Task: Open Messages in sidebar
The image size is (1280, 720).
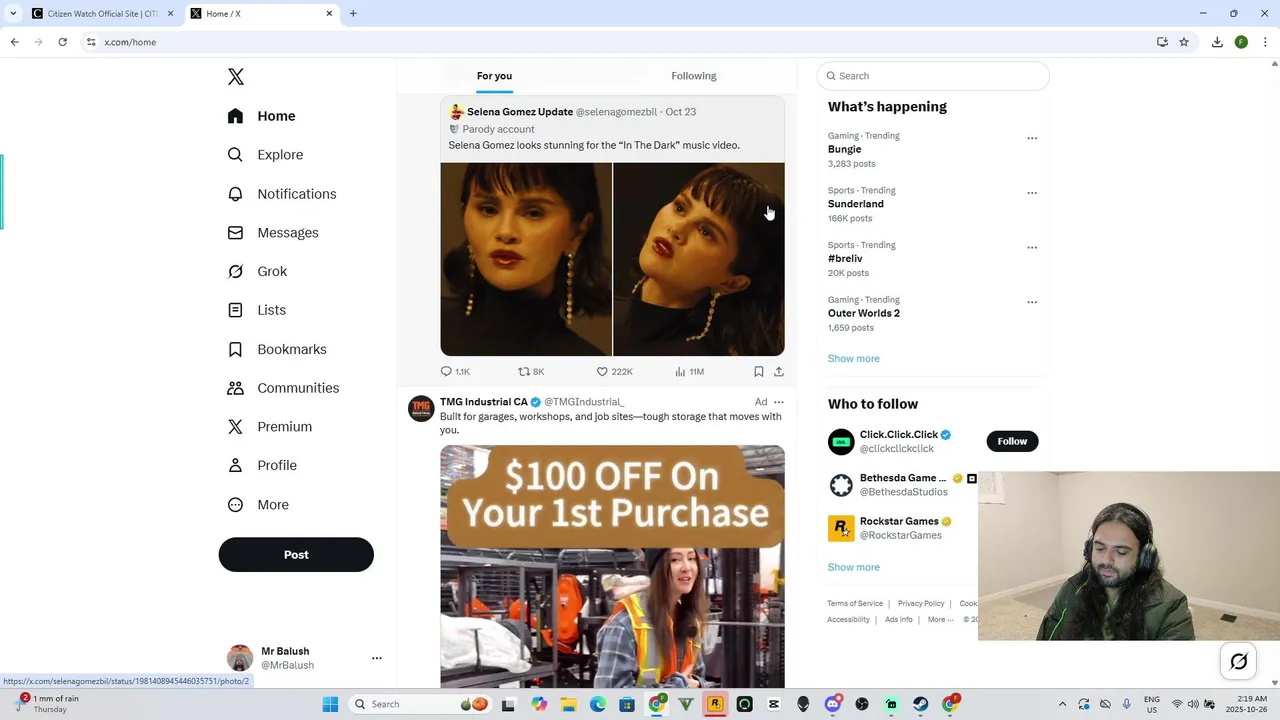Action: coord(273,233)
